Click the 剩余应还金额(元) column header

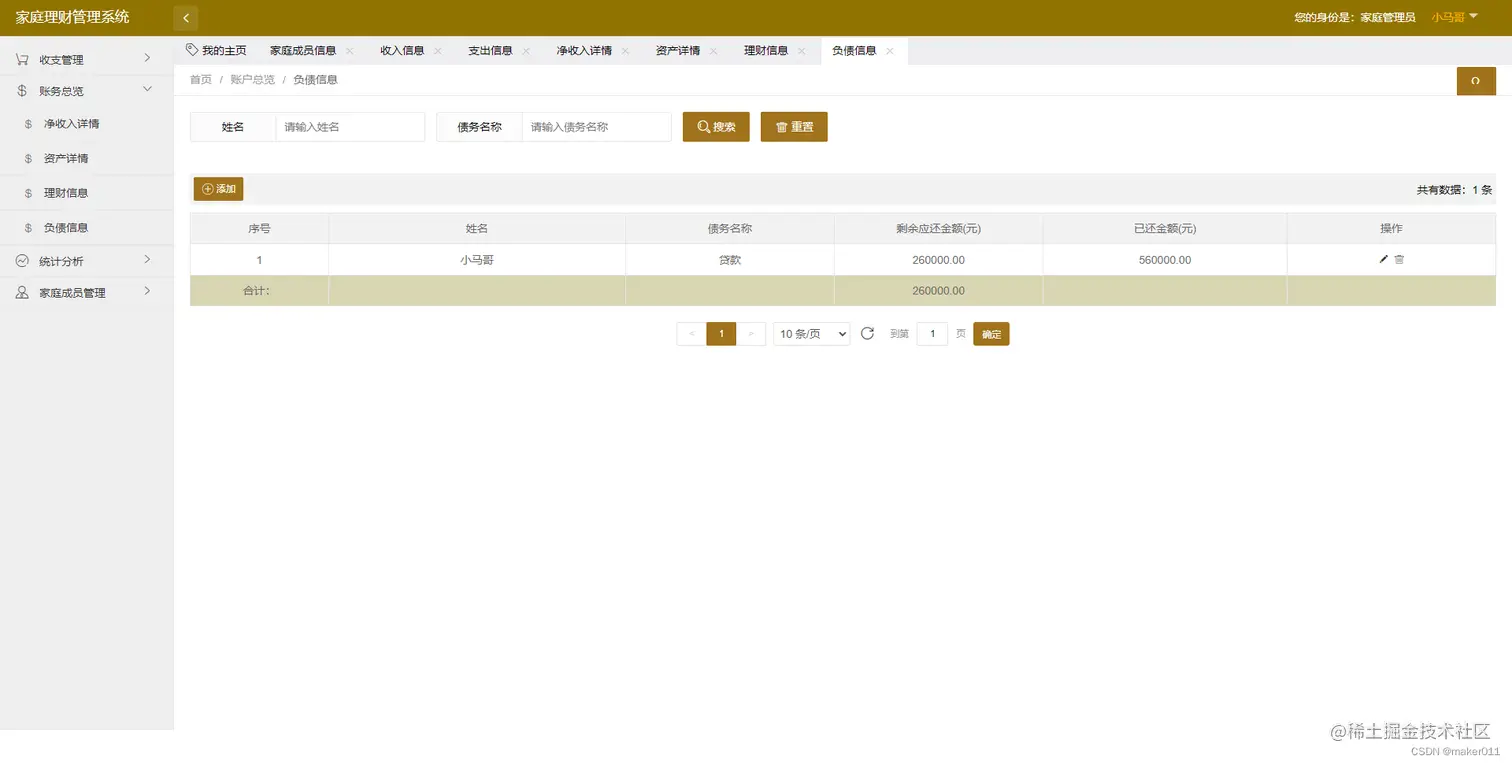tap(938, 229)
